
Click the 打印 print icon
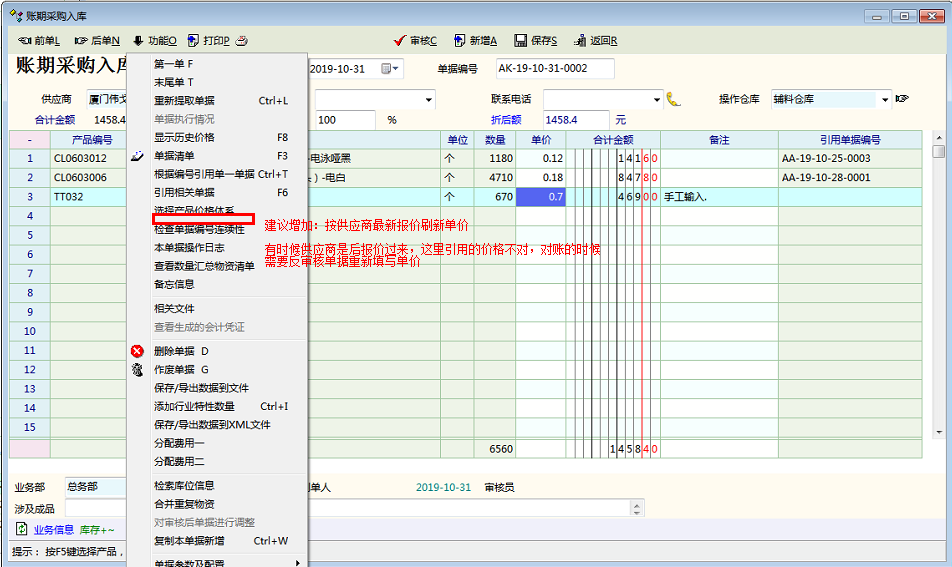tap(193, 41)
